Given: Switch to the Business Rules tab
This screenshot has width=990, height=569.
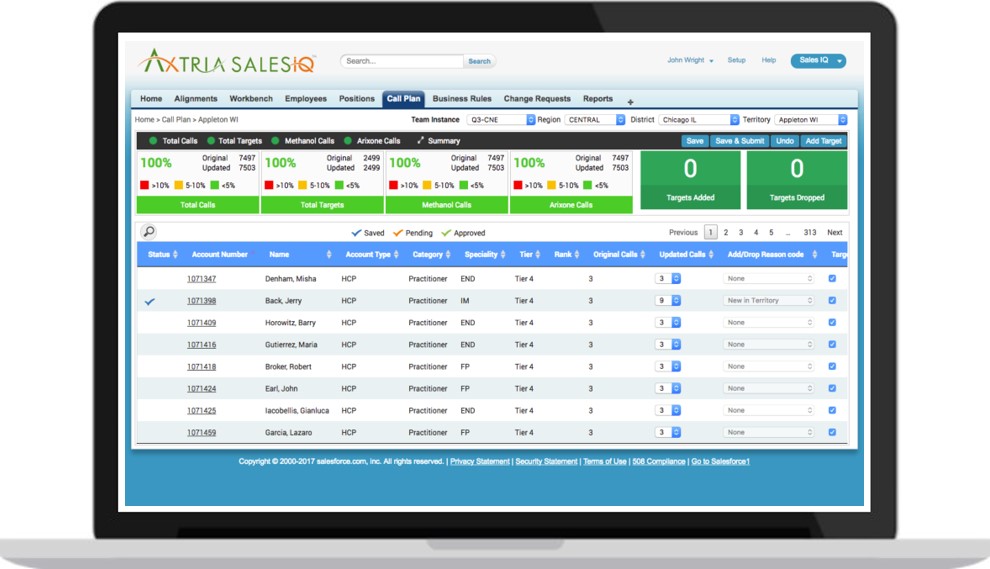Looking at the screenshot, I should pyautogui.click(x=462, y=99).
